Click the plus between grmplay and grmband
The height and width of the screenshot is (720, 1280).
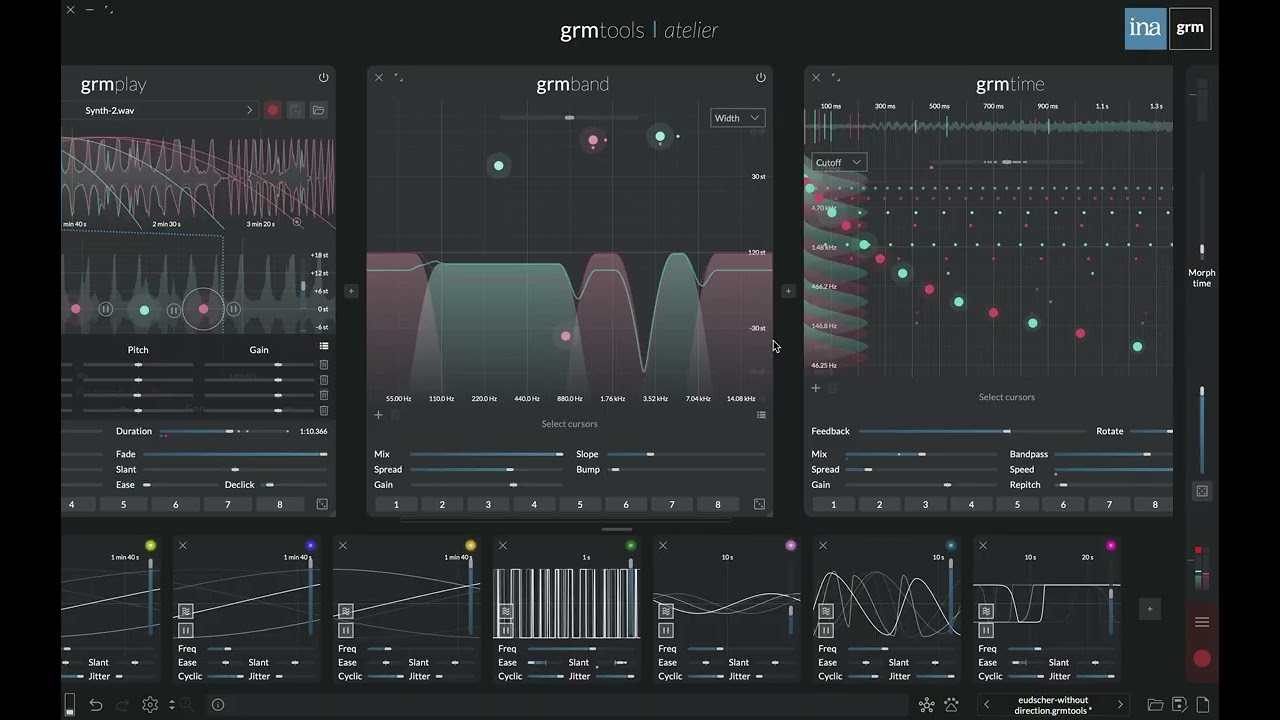coord(351,291)
